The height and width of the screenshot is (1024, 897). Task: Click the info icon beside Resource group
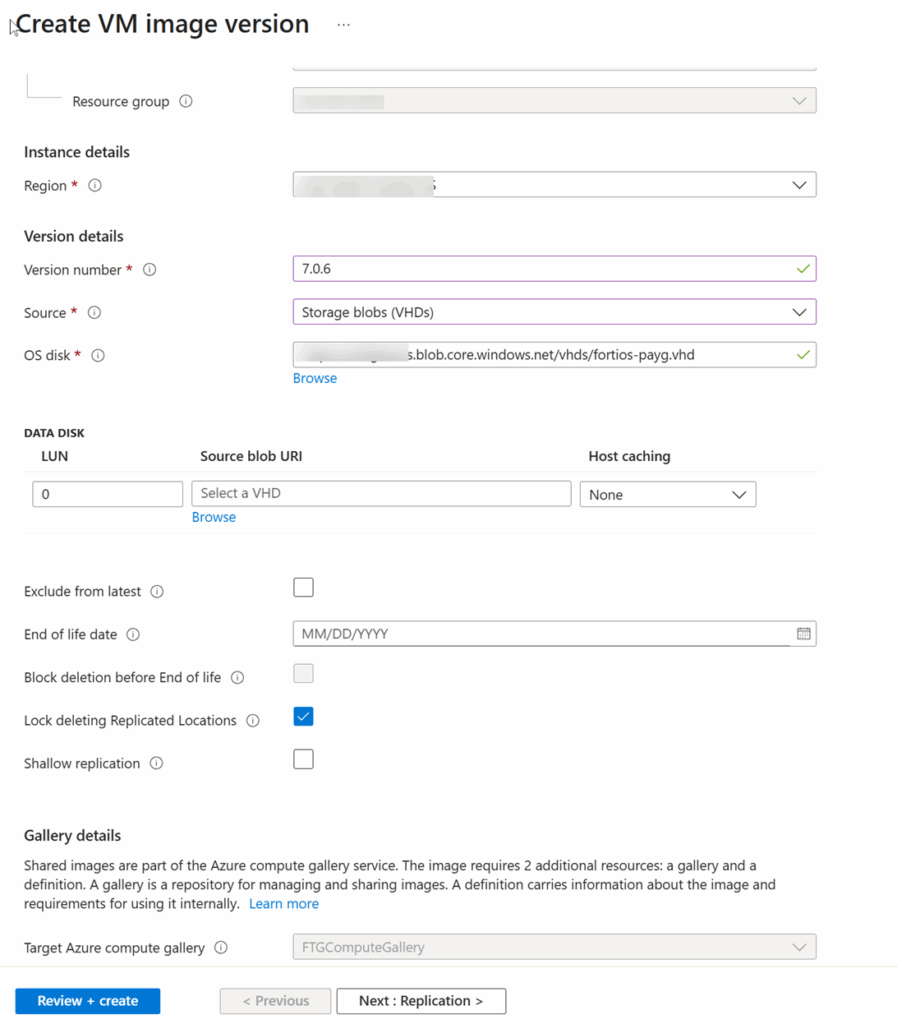coord(186,101)
